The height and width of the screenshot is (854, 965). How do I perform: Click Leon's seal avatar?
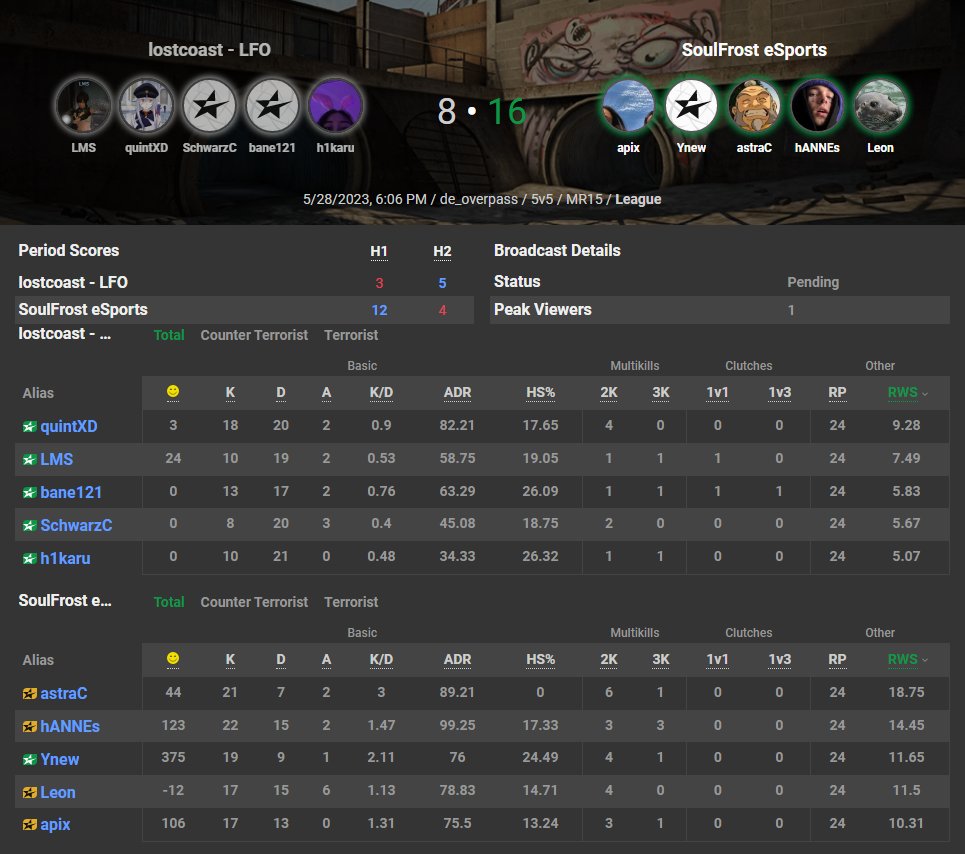pyautogui.click(x=879, y=104)
